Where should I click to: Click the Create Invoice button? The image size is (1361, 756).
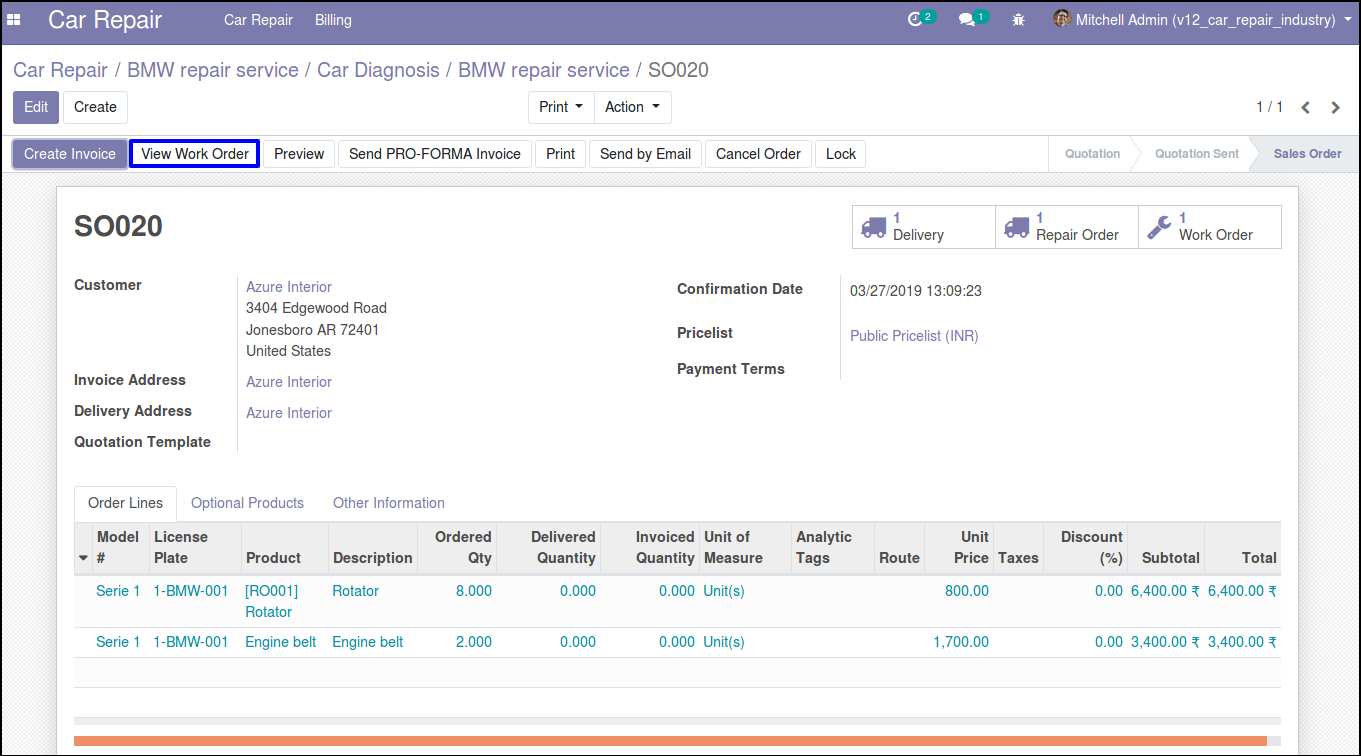coord(70,154)
